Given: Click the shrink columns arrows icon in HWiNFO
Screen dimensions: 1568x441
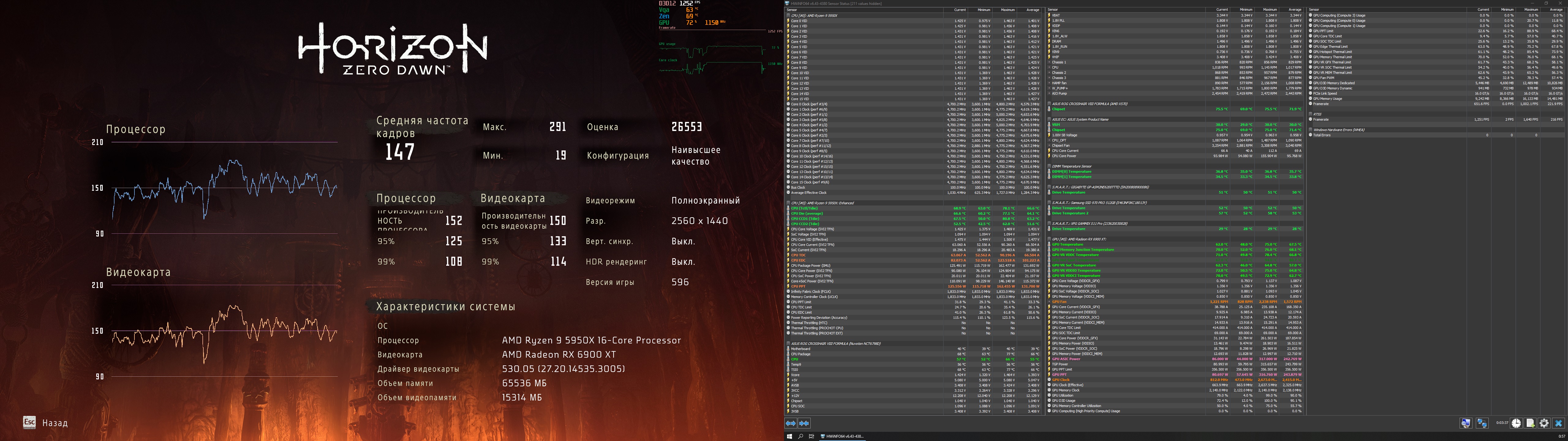Looking at the screenshot, I should (804, 423).
